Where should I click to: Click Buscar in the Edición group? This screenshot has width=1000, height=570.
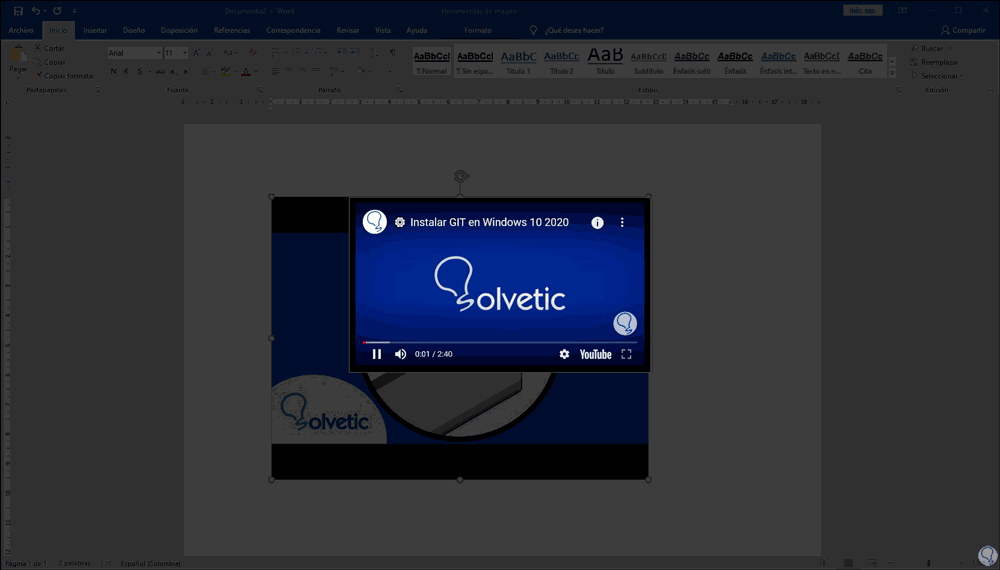coord(931,48)
